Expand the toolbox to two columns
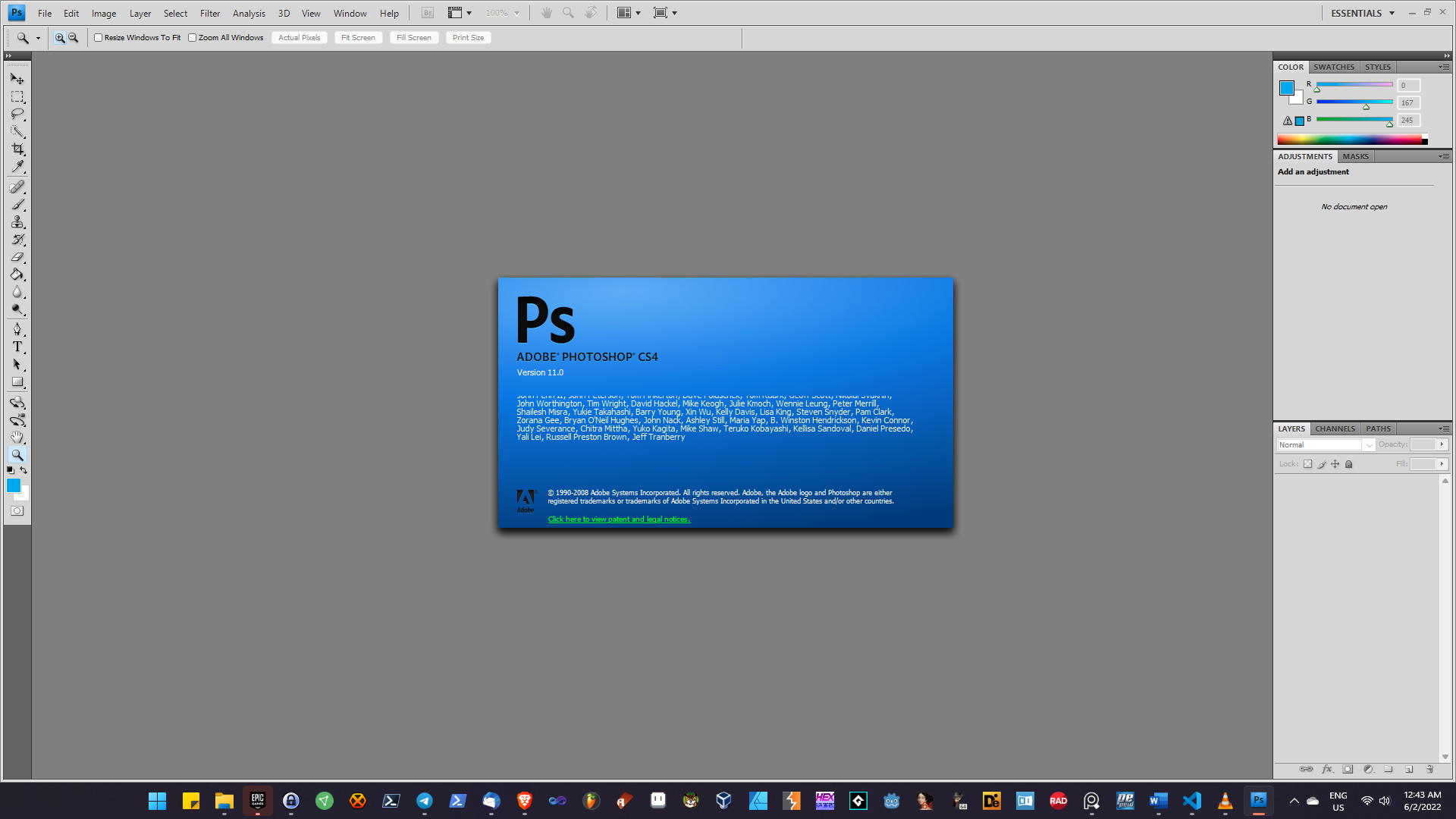 (8, 55)
